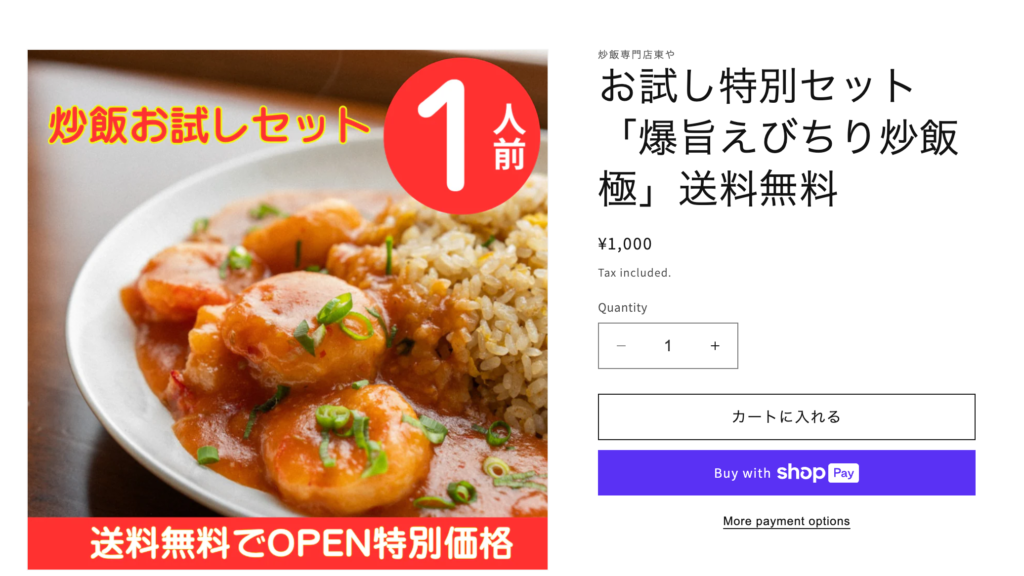
Task: Click the purple Buy with Shop Pay button
Action: click(x=786, y=473)
